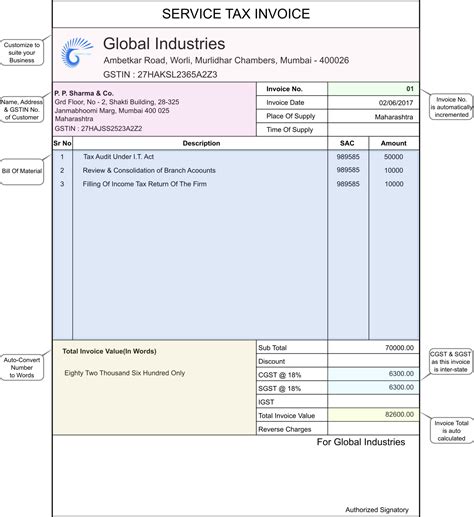Select the Invoice No. value cell 01
This screenshot has width=474, height=517.
tap(373, 89)
